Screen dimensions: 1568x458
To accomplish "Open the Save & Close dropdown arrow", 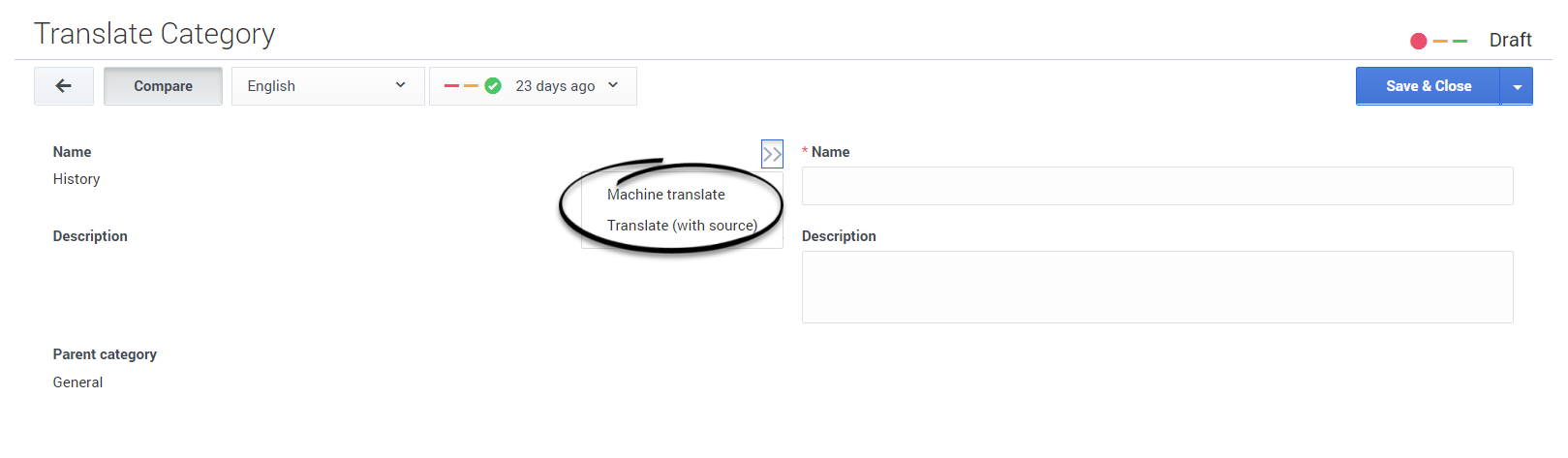I will [1517, 87].
